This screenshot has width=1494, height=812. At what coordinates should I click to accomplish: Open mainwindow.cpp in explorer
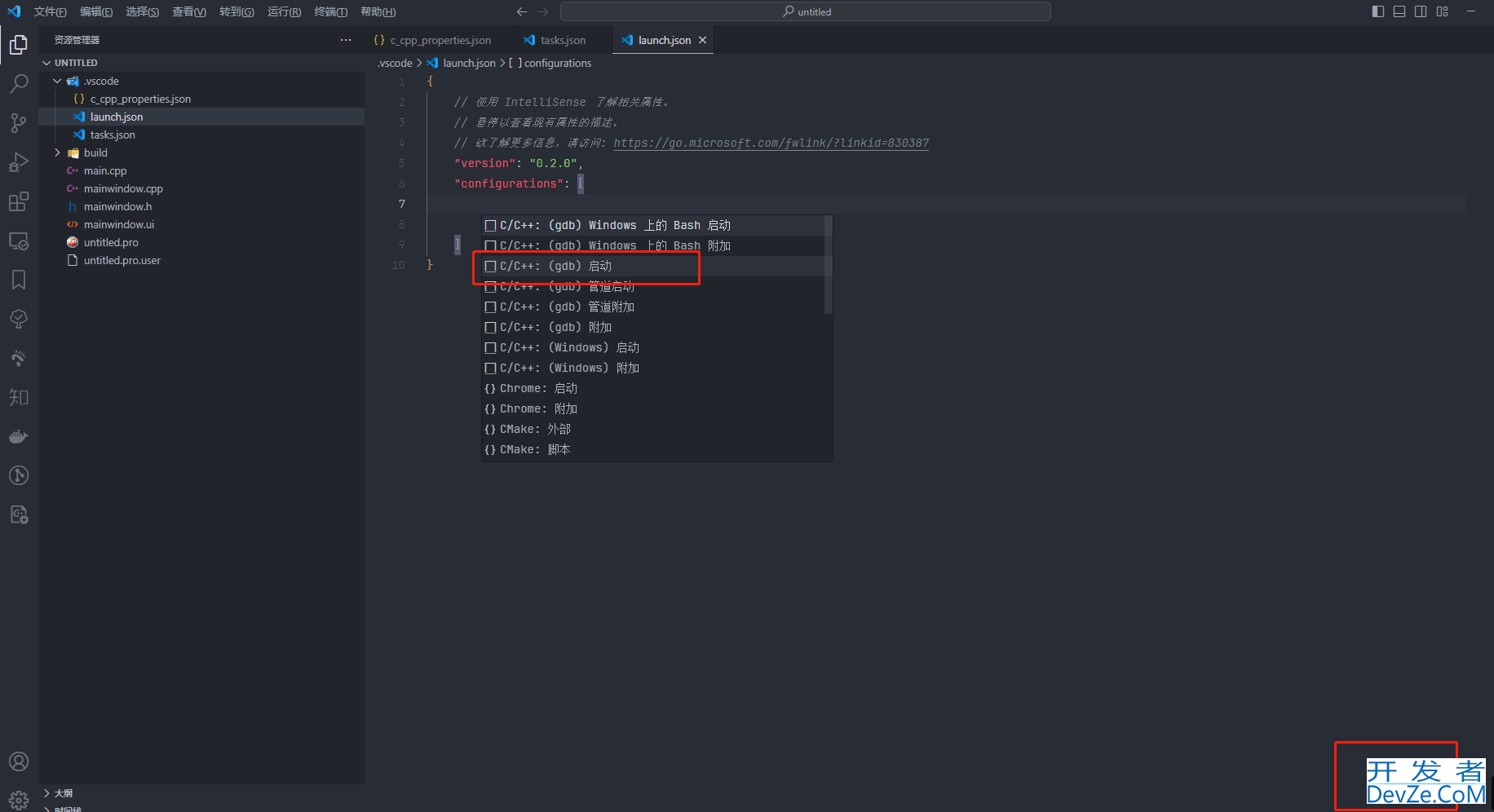[201, 188]
